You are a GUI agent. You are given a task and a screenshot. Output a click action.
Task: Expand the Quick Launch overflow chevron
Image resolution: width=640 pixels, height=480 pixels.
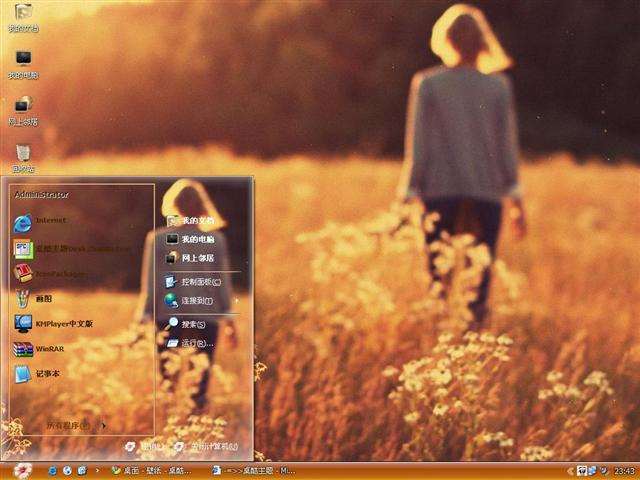point(97,471)
